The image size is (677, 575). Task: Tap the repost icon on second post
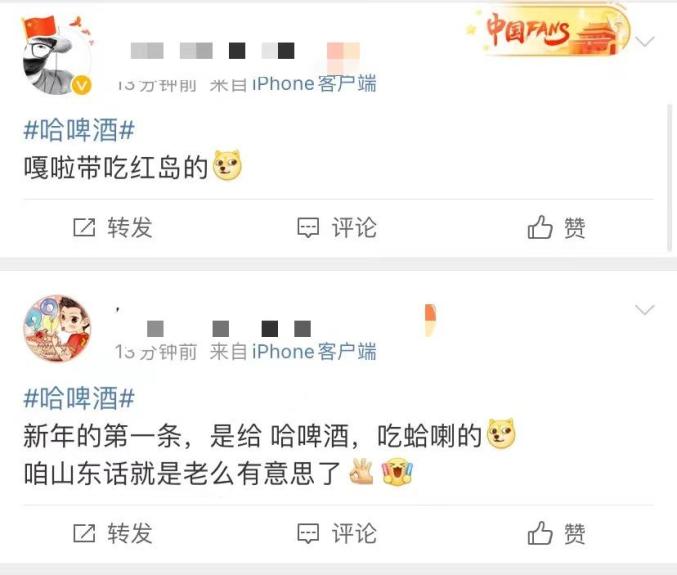click(x=84, y=533)
